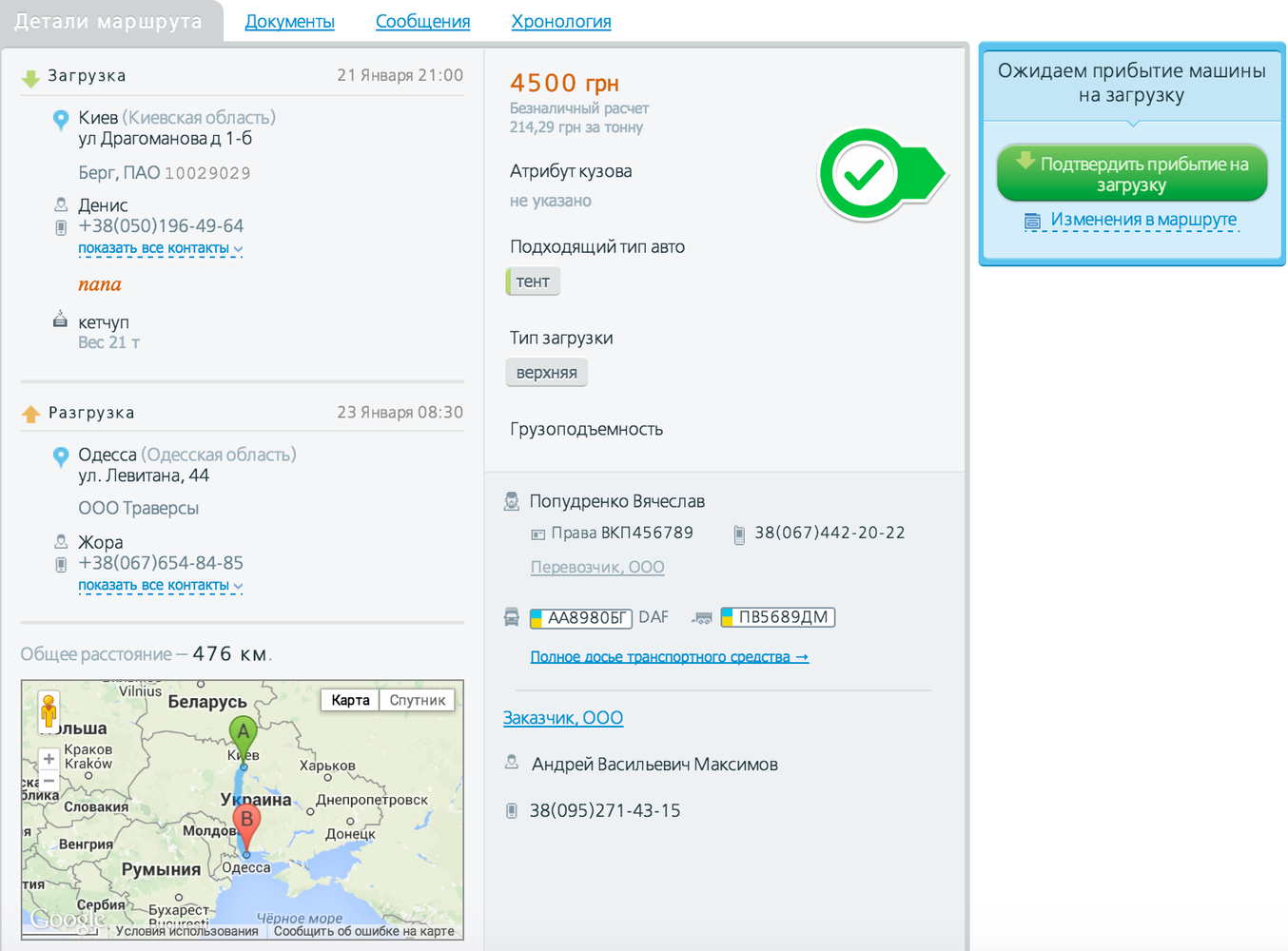The image size is (1288, 951).
Task: Switch map to Карта view
Action: pos(350,700)
